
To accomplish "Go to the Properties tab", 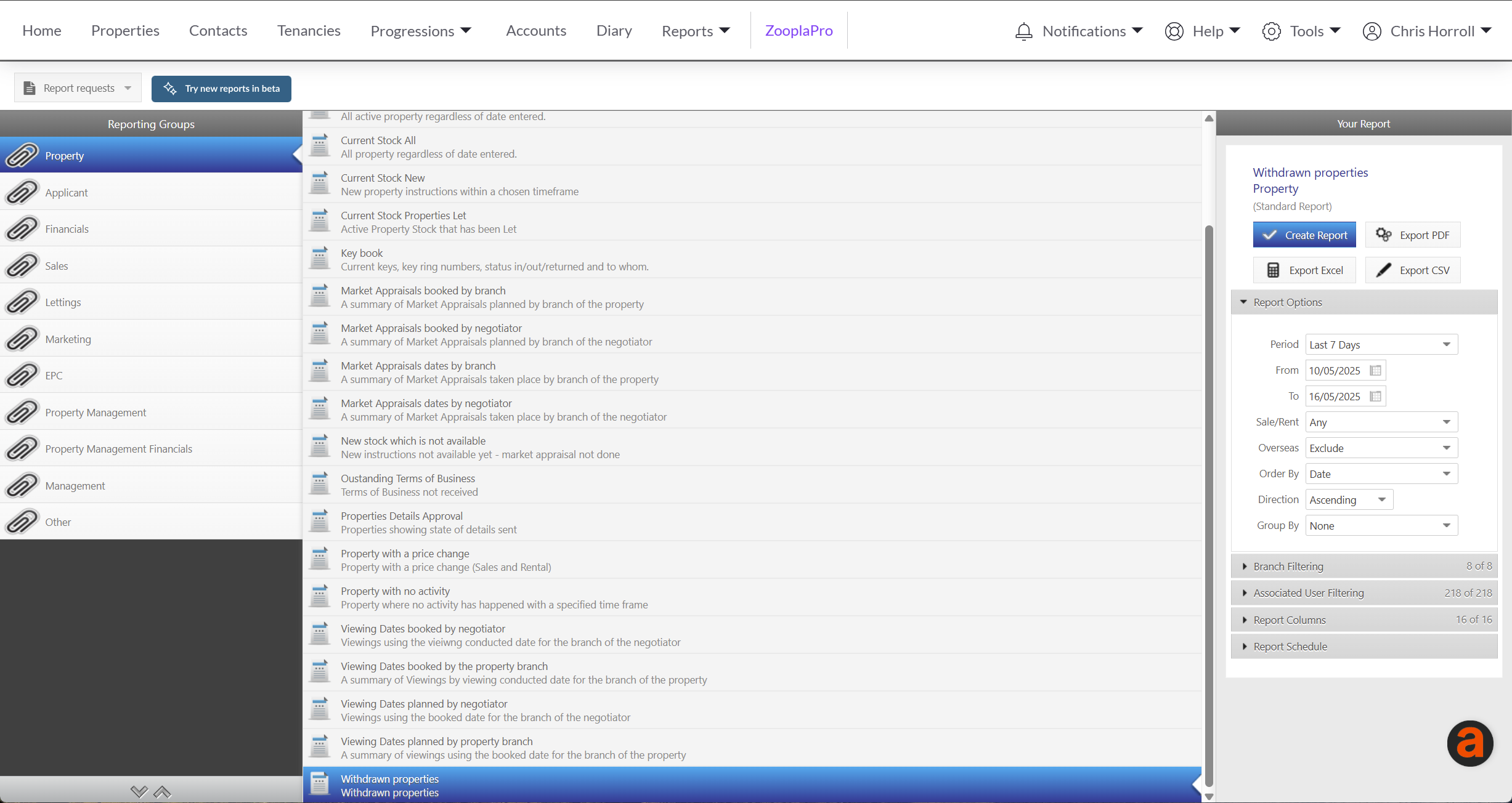I will coord(125,31).
